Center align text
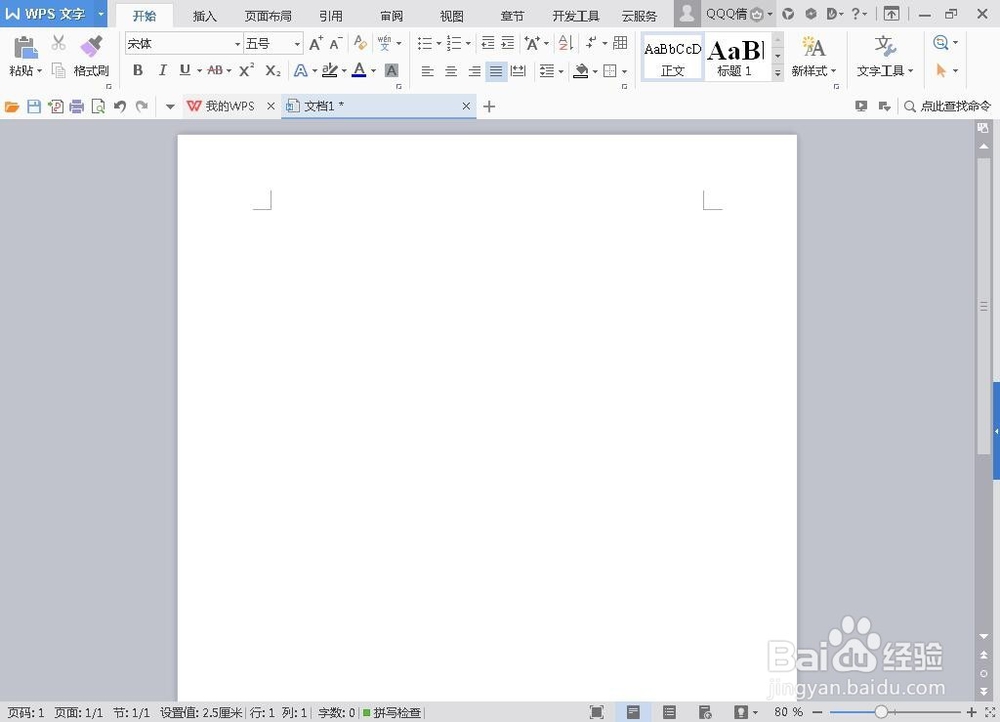This screenshot has height=722, width=1000. click(451, 71)
